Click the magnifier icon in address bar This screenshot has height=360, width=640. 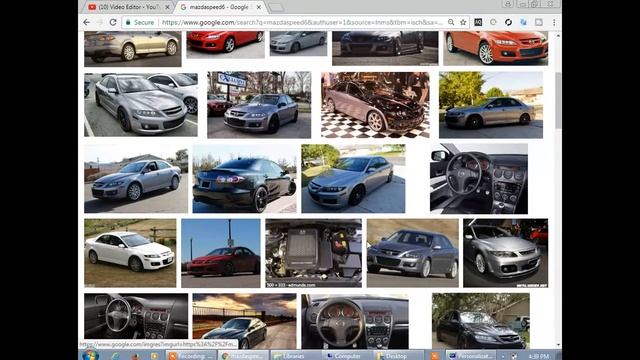451,22
